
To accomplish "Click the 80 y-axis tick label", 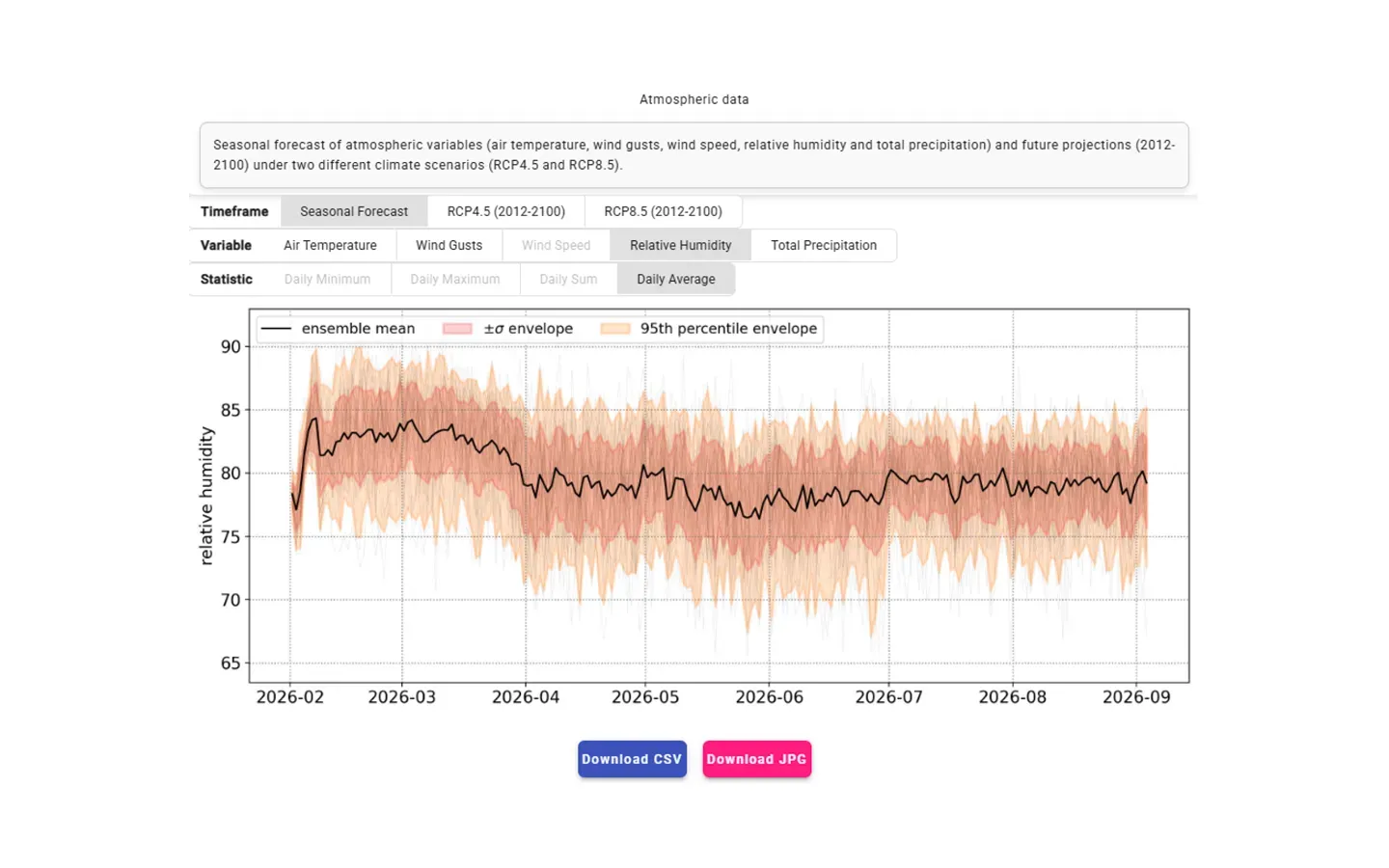I will click(231, 474).
